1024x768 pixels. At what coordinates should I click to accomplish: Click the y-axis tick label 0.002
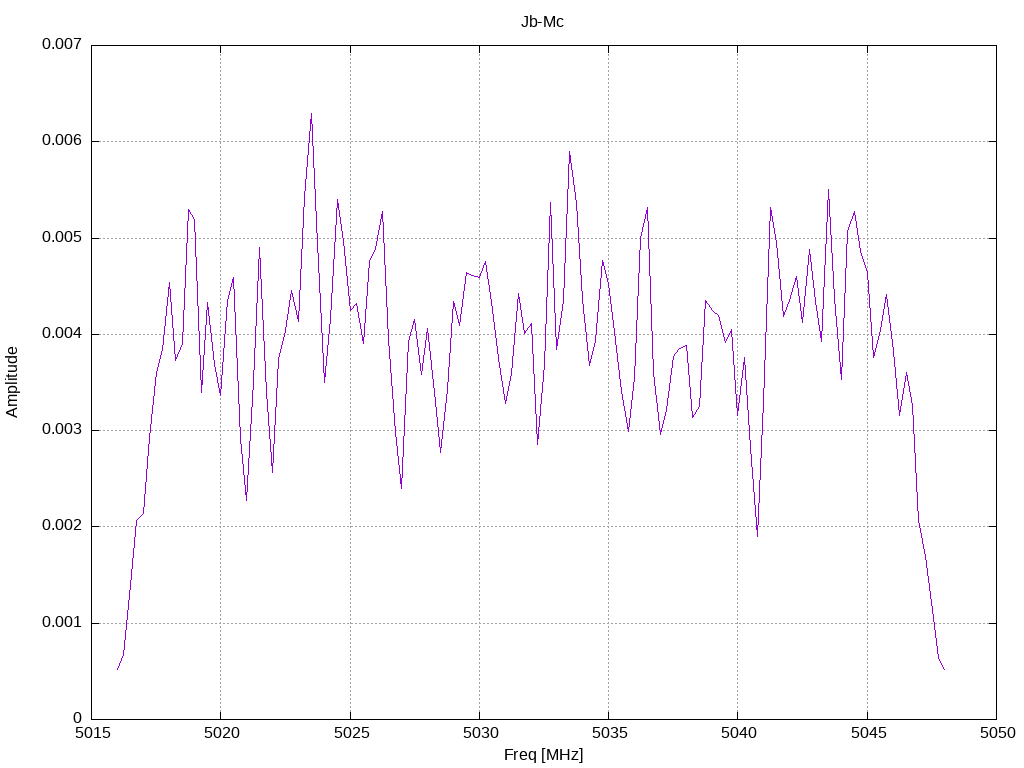click(62, 526)
